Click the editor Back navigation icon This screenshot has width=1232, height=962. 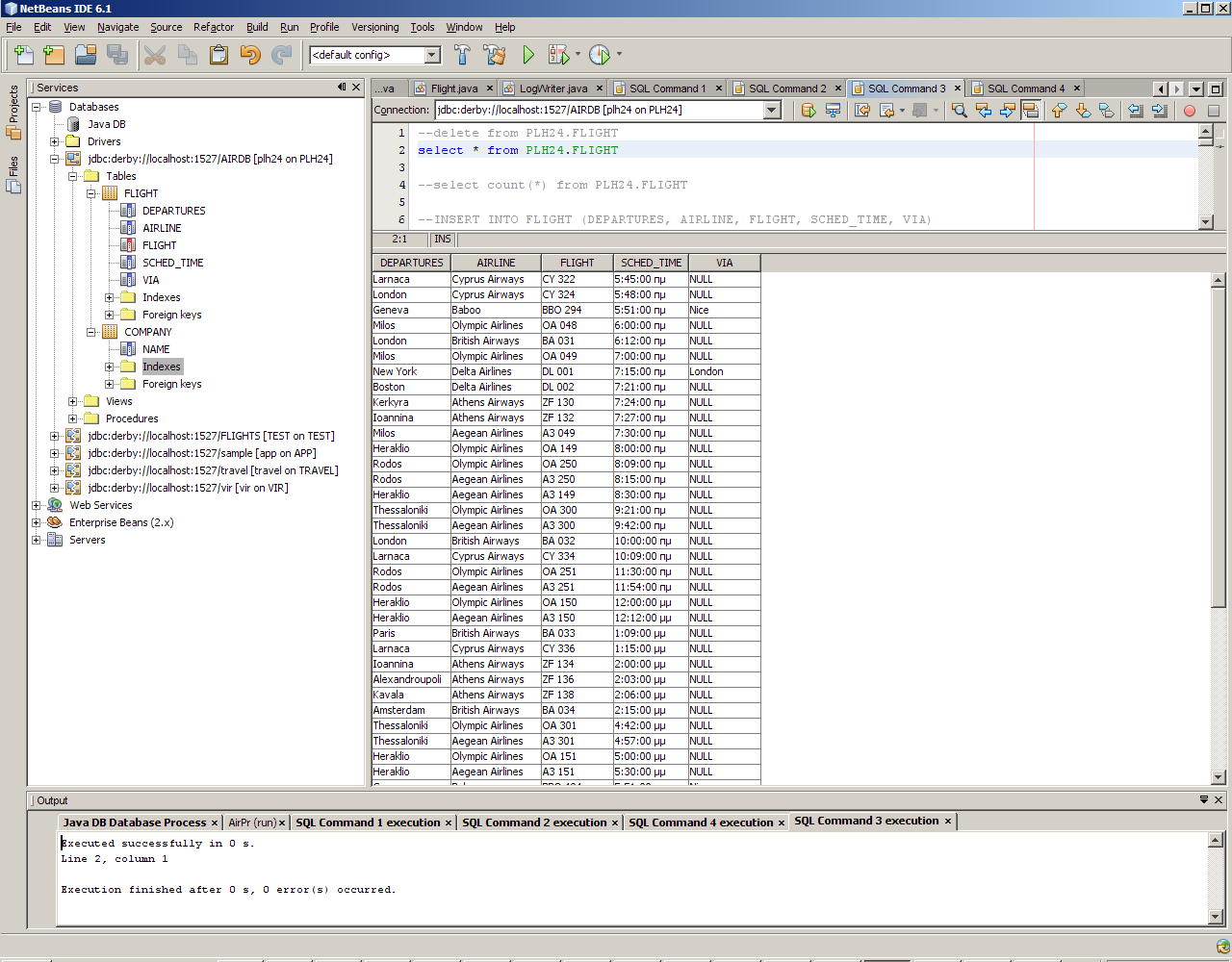(x=886, y=111)
